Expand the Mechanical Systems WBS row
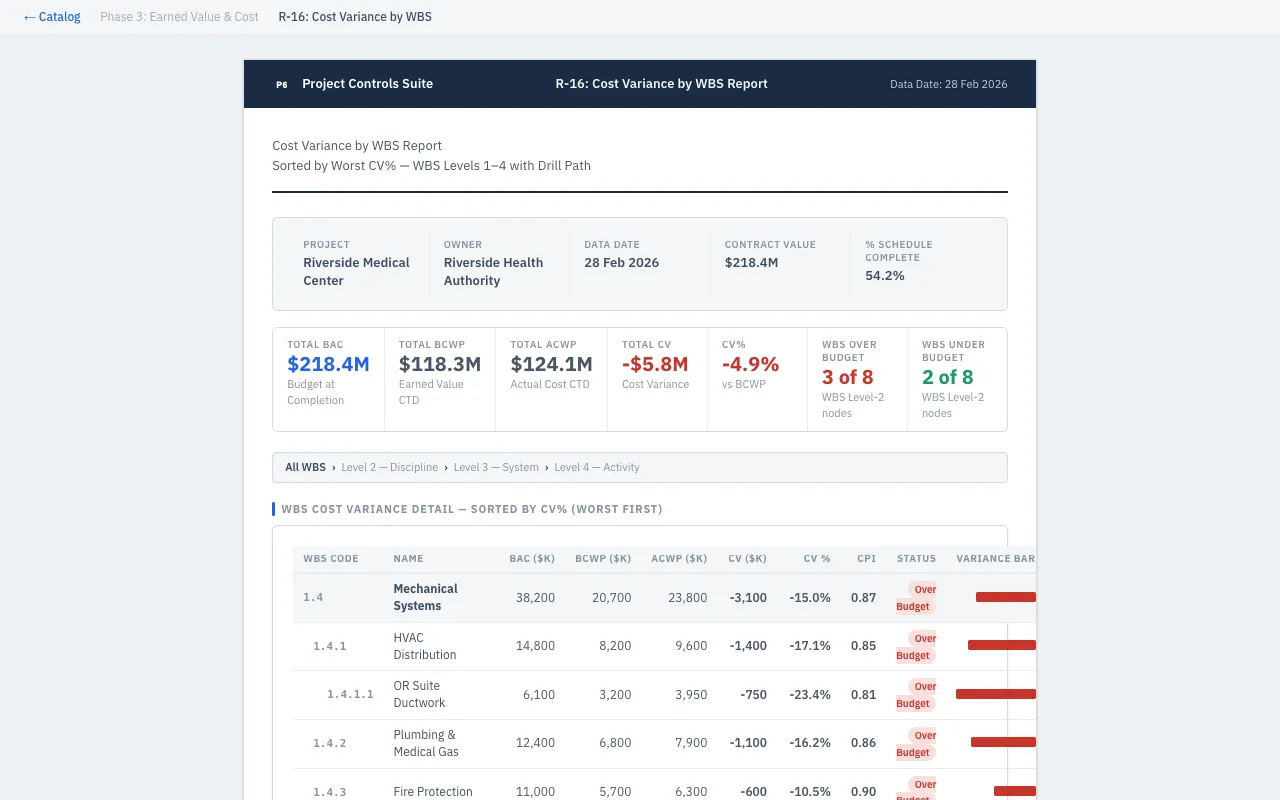 (425, 597)
